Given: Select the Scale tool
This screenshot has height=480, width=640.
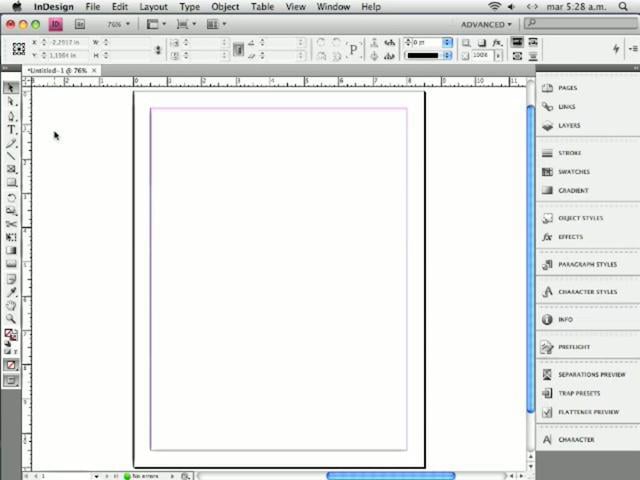Looking at the screenshot, I should (x=11, y=211).
